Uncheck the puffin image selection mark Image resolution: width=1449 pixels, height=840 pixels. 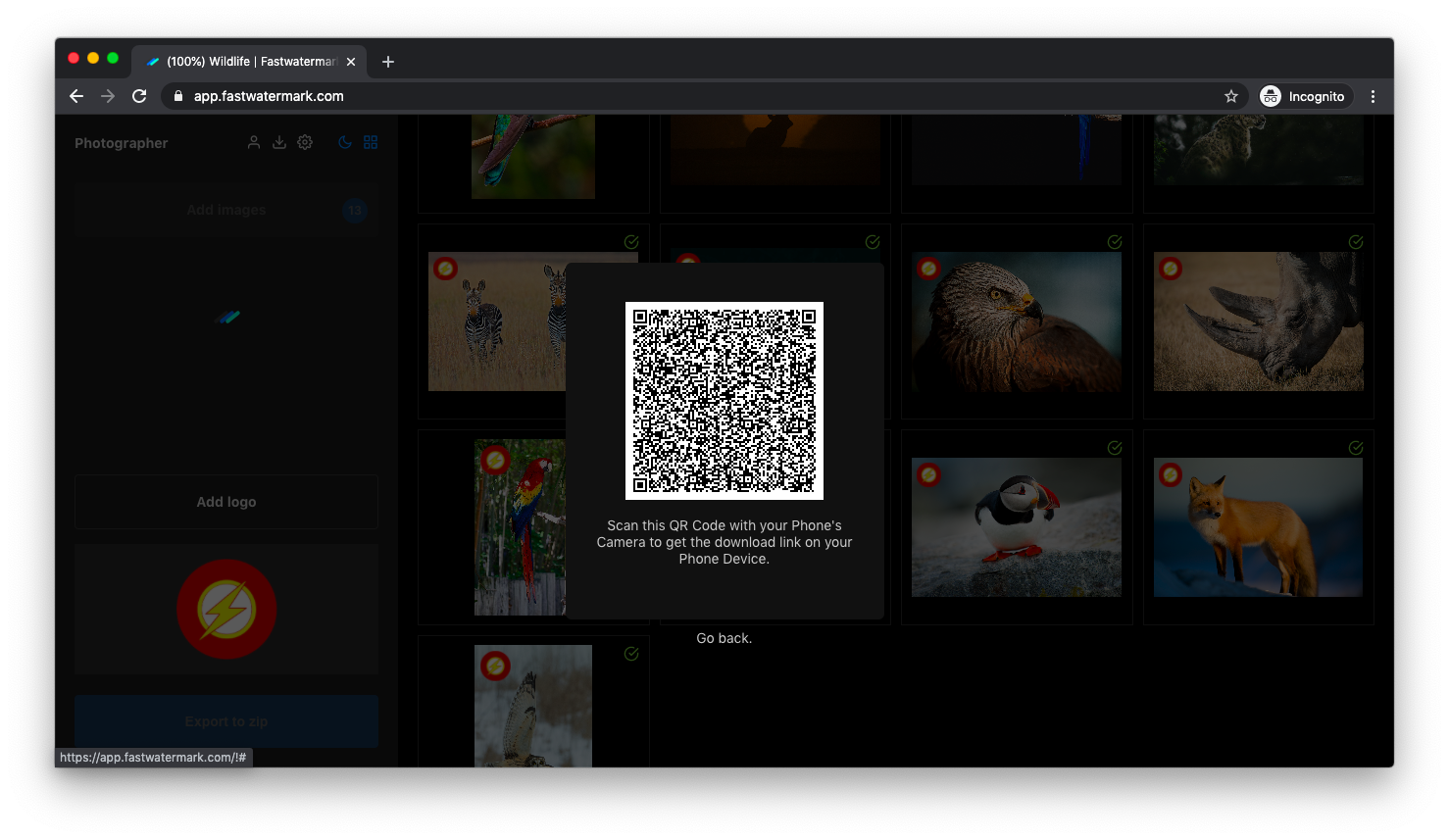pos(1114,448)
